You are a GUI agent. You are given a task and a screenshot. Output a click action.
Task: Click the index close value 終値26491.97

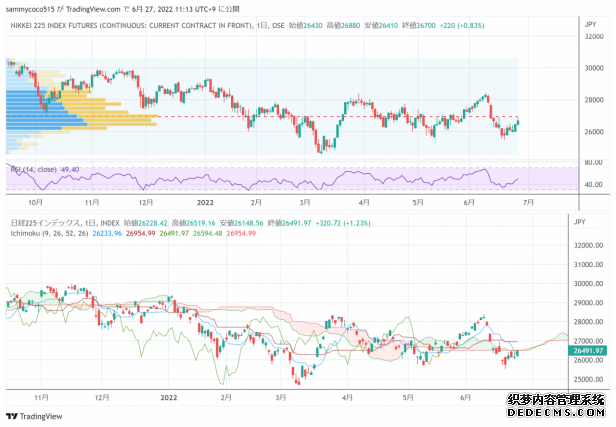(289, 223)
